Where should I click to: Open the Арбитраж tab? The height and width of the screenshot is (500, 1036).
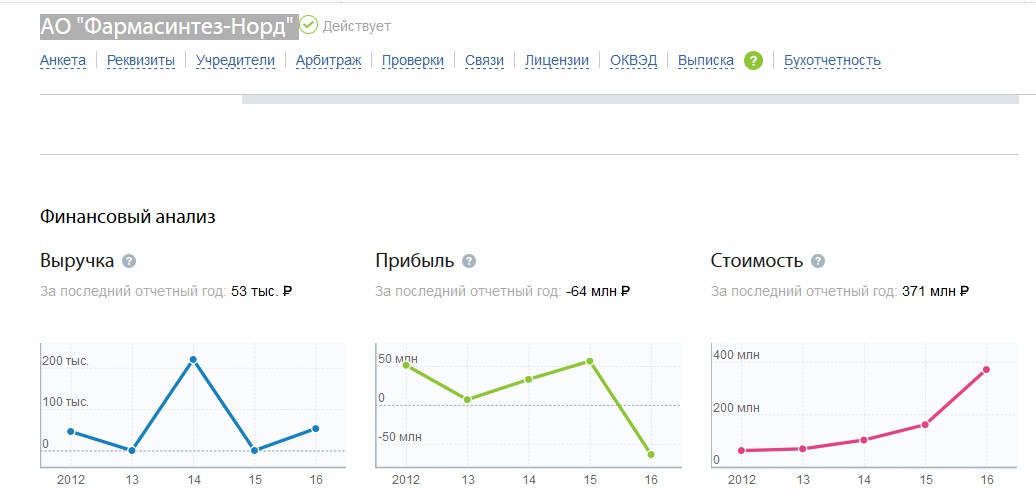pyautogui.click(x=328, y=61)
